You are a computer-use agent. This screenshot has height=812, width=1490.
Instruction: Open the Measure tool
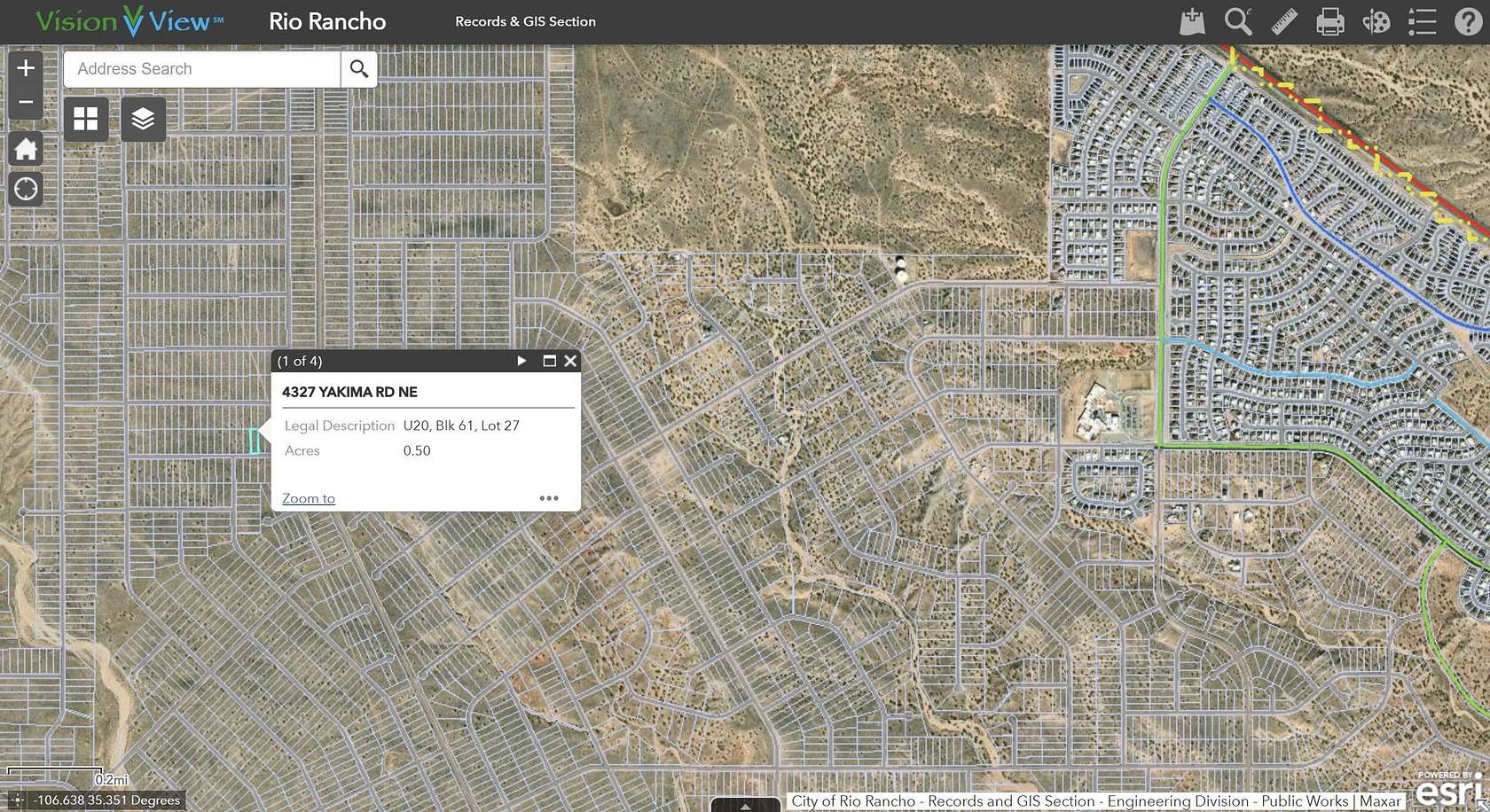point(1283,20)
